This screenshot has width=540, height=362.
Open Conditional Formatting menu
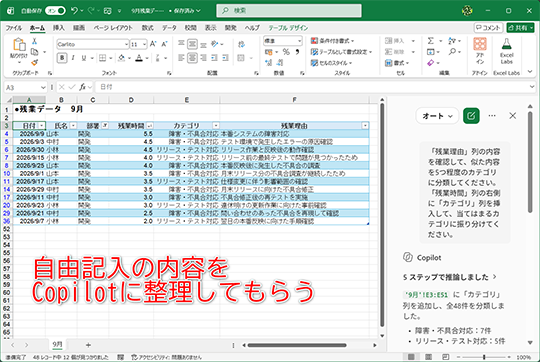[332, 41]
